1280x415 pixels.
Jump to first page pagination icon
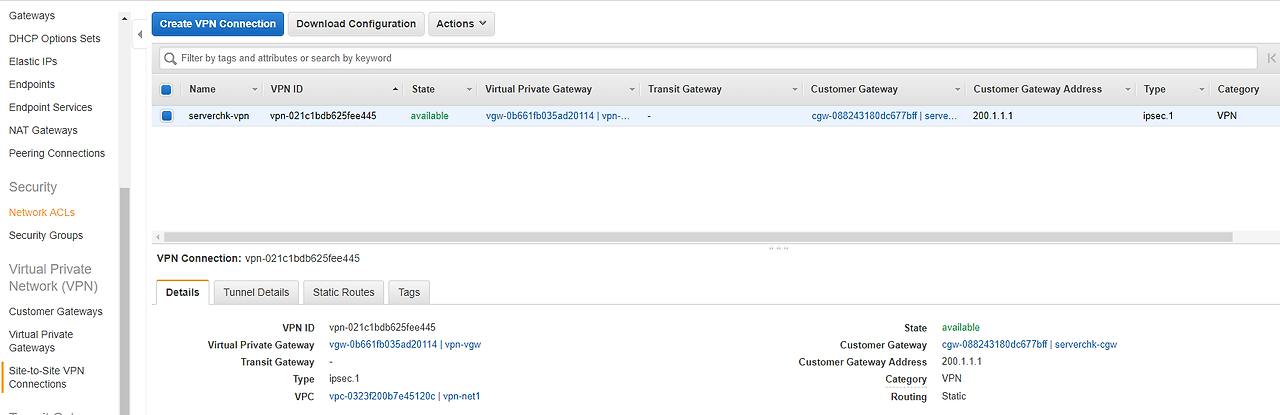click(x=1271, y=58)
